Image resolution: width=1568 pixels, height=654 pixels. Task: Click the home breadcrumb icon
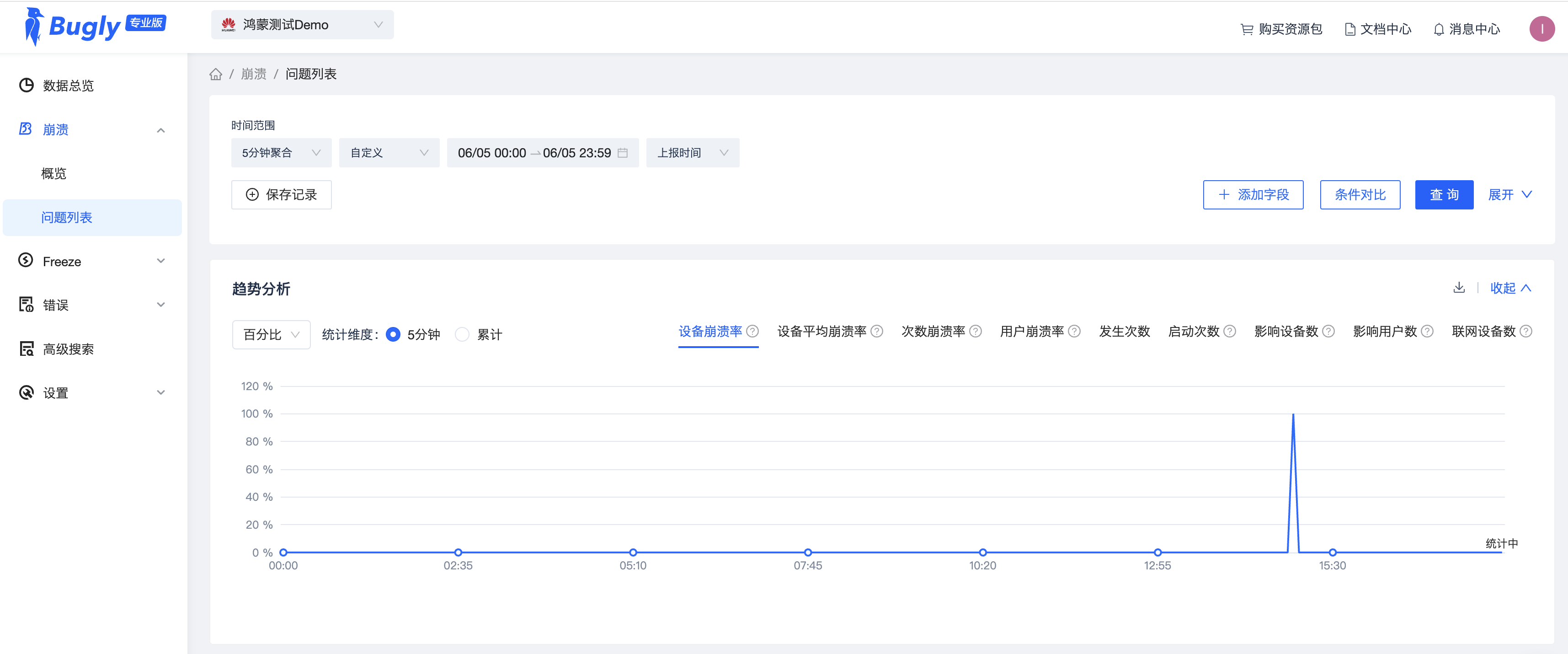215,74
